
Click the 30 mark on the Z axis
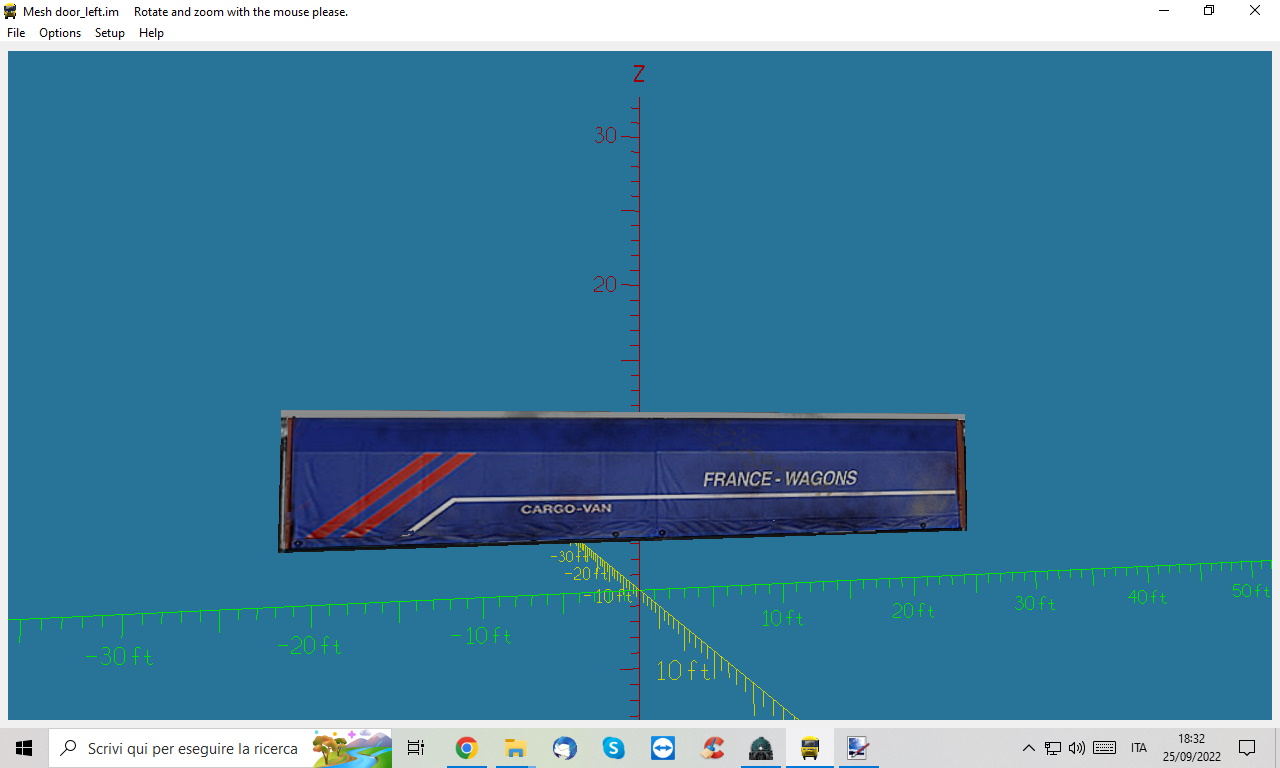[x=606, y=135]
